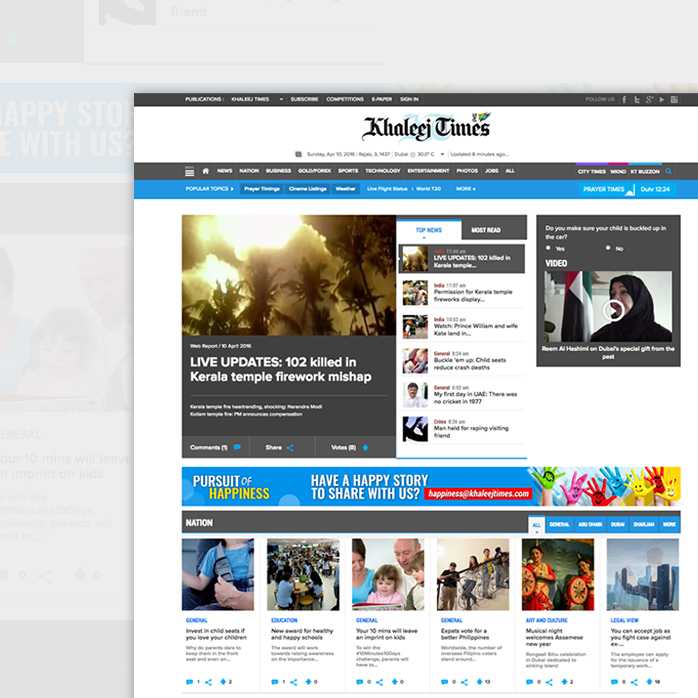Viewport: 698px width, 698px height.
Task: Open comments on 'You can accept job' article
Action: [614, 682]
